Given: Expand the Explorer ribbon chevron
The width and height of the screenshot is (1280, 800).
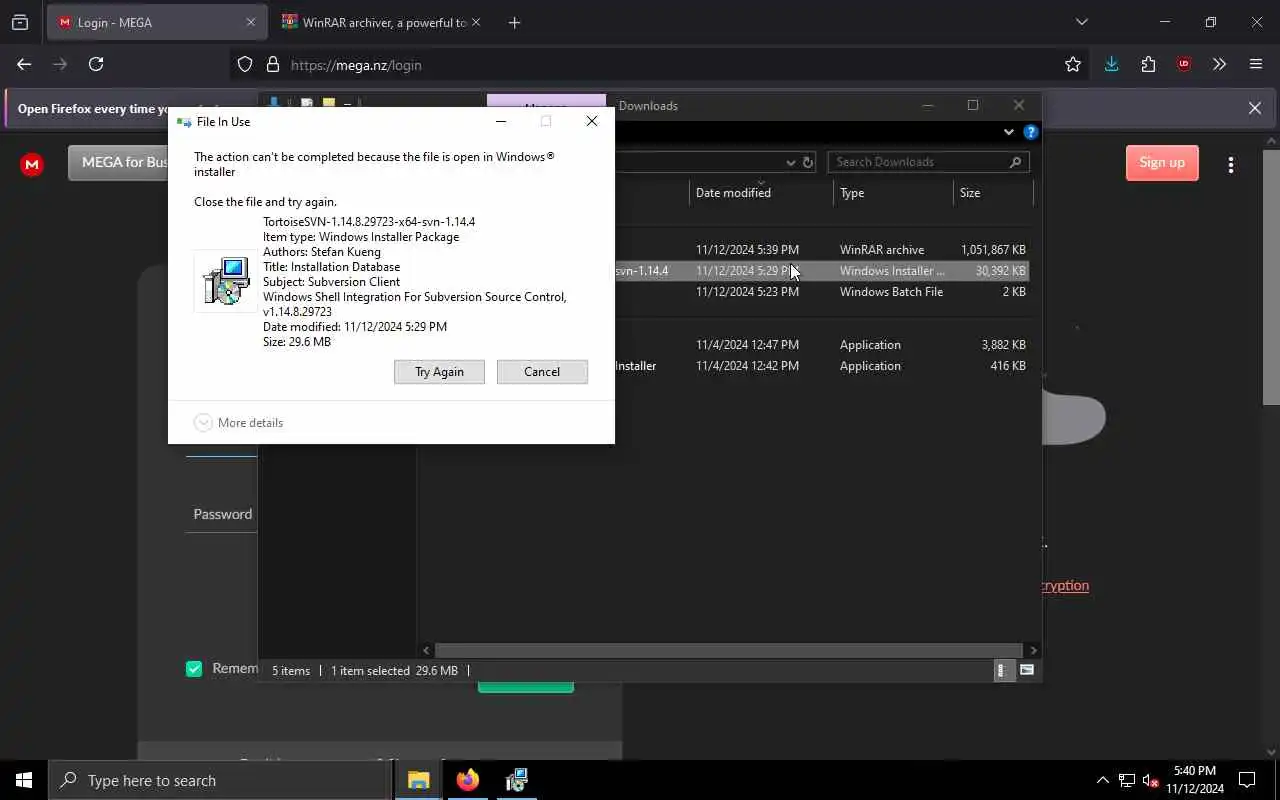Looking at the screenshot, I should 1008,132.
